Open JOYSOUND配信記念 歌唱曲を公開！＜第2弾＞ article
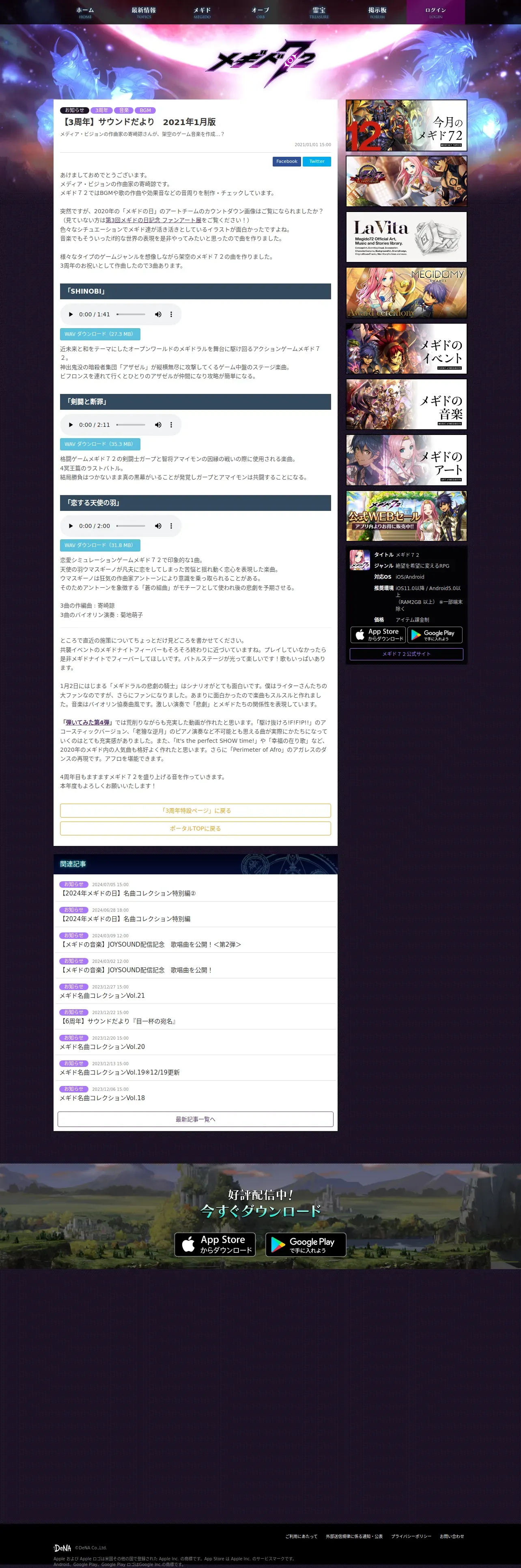521x1568 pixels. point(195,940)
